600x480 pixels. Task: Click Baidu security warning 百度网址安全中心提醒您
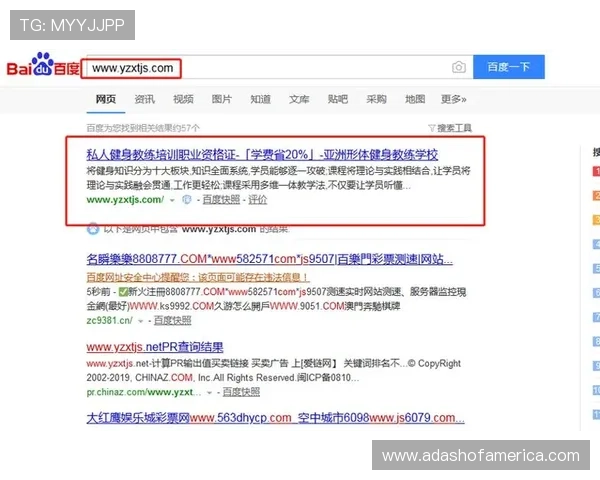click(198, 277)
